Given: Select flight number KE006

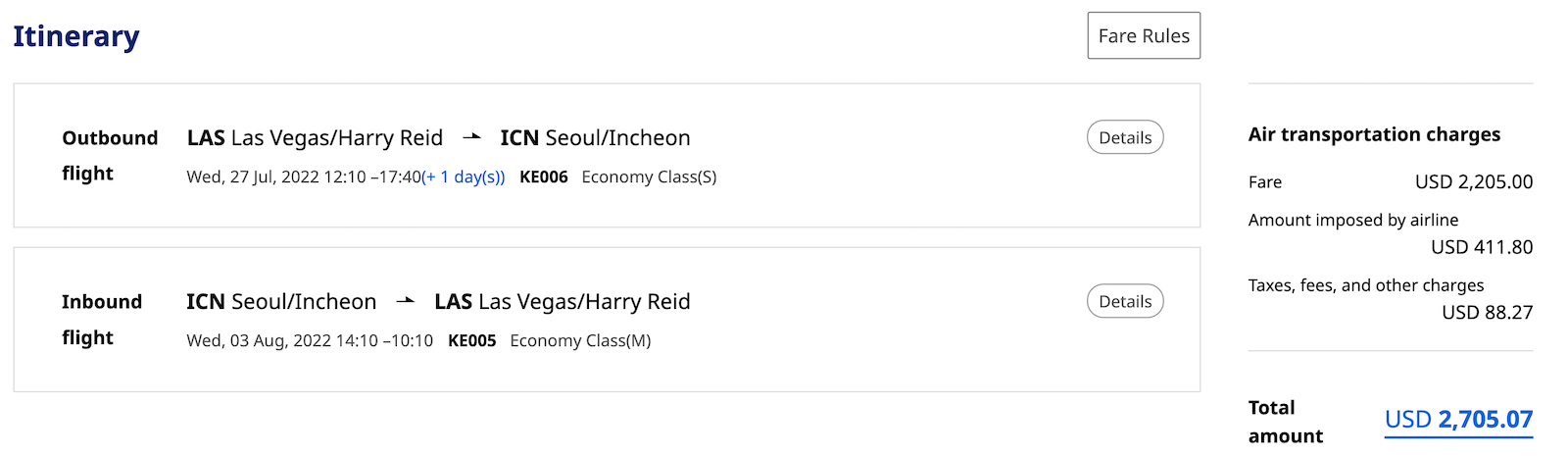Looking at the screenshot, I should coord(544,177).
